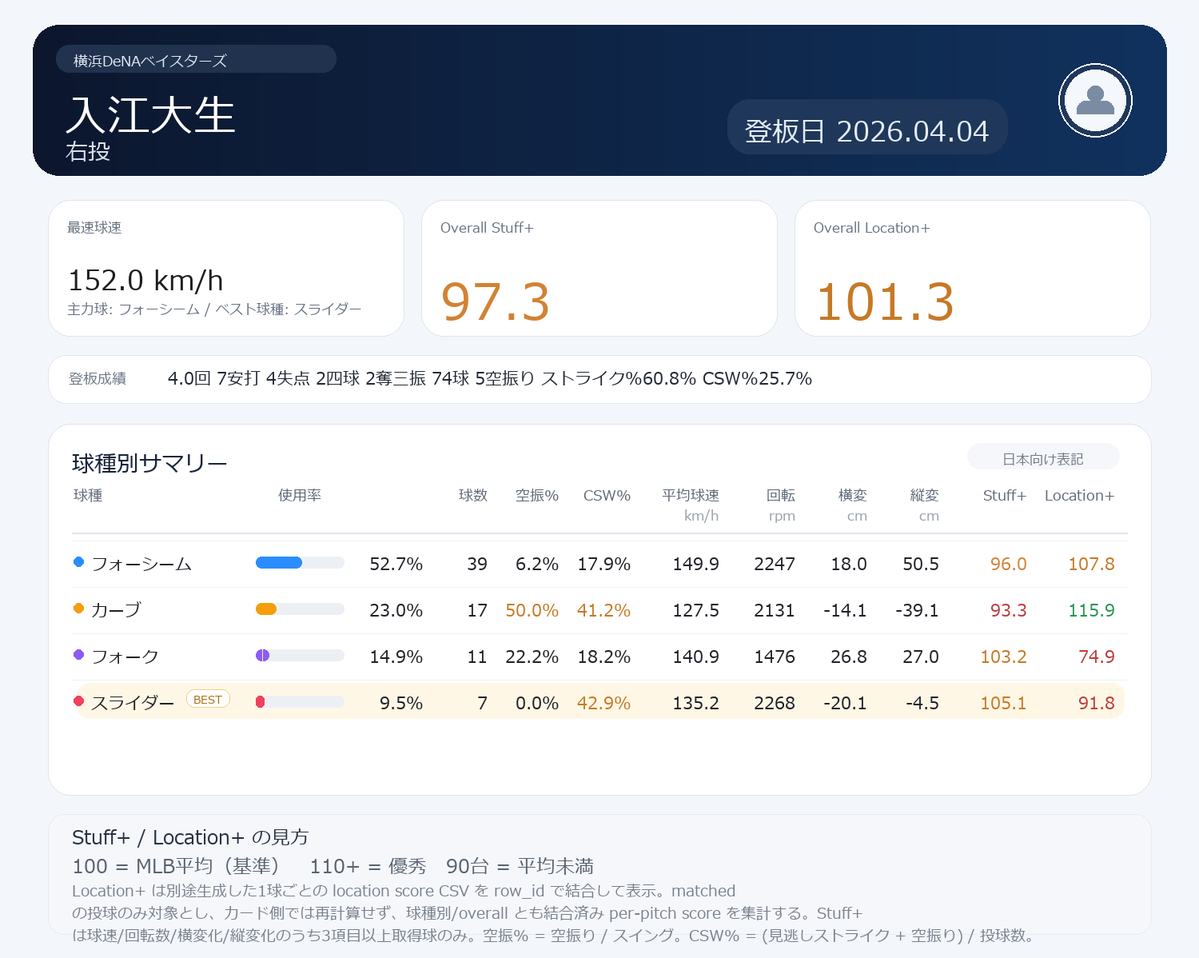Viewport: 1199px width, 958px height.
Task: Select the orange カーブ pitch type icon
Action: [77, 610]
